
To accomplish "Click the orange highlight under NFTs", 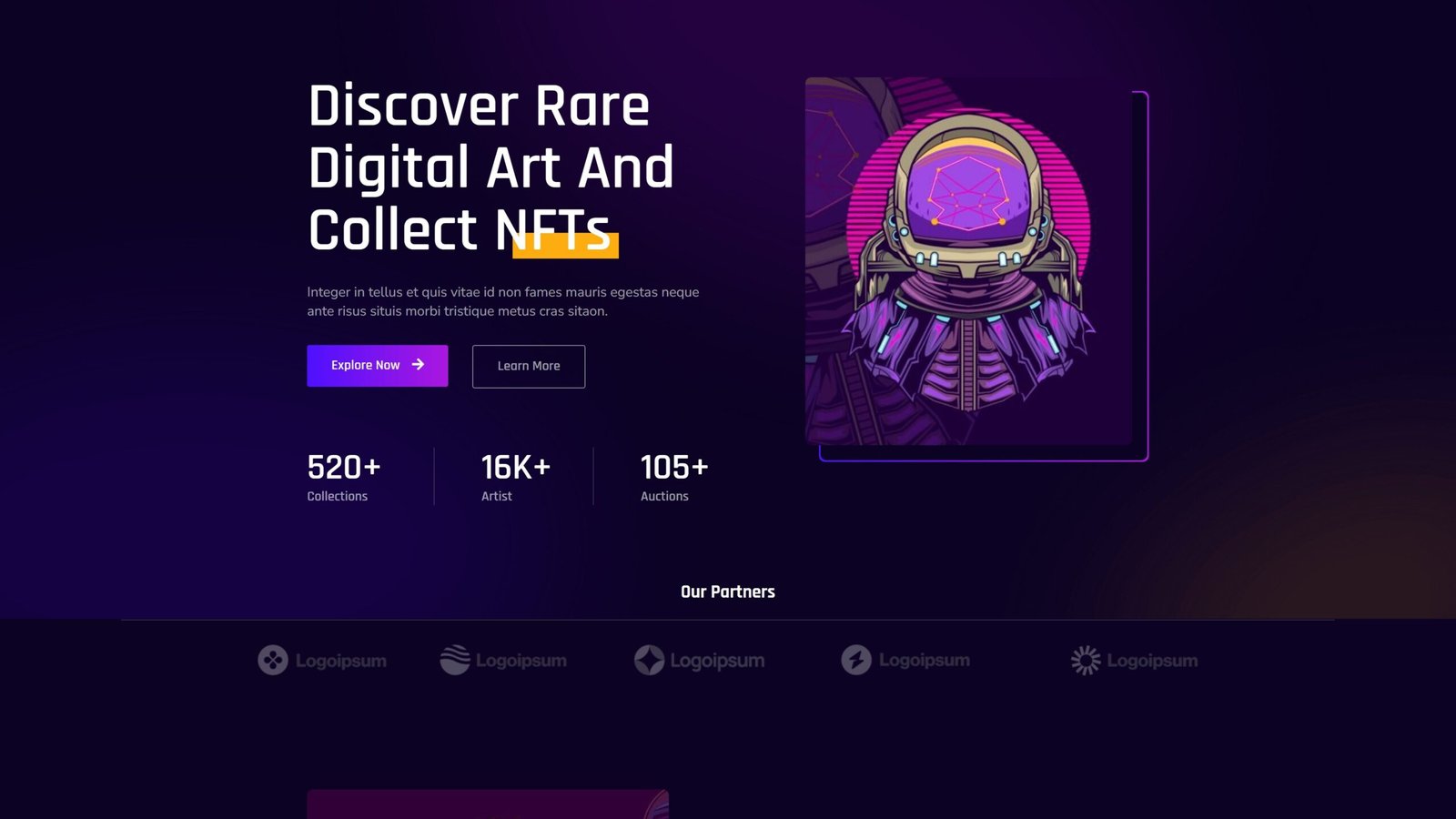I will click(565, 246).
